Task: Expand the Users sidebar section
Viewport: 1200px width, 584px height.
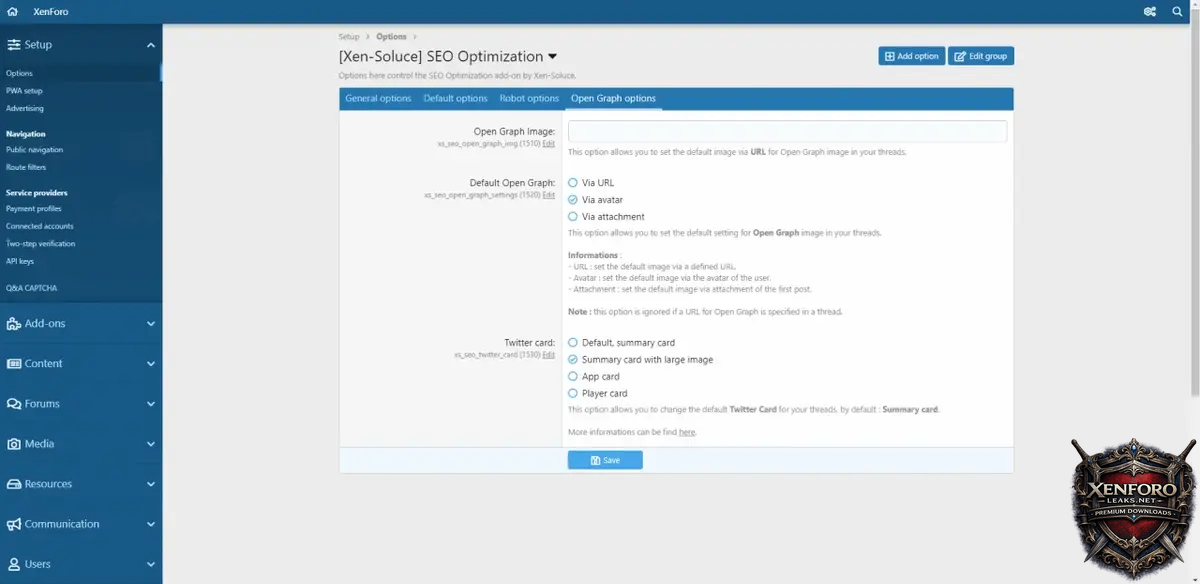Action: tap(151, 564)
